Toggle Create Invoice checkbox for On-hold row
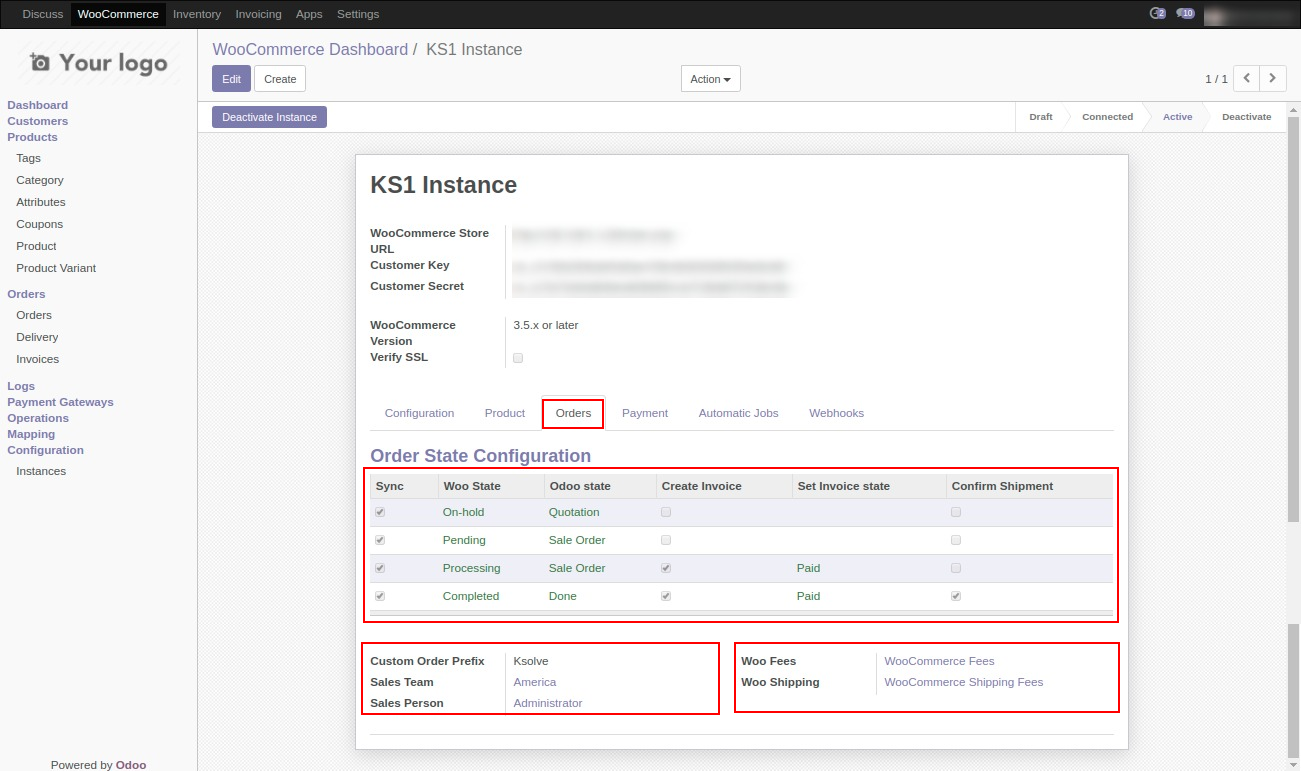The image size is (1301, 771). pyautogui.click(x=666, y=512)
